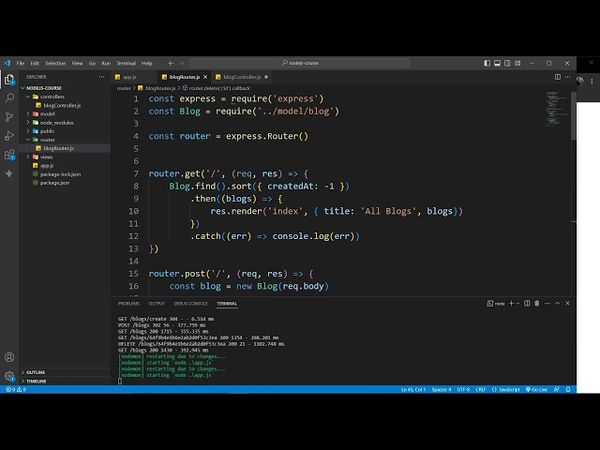
Task: Expand the Timeline section
Action: click(x=65, y=381)
